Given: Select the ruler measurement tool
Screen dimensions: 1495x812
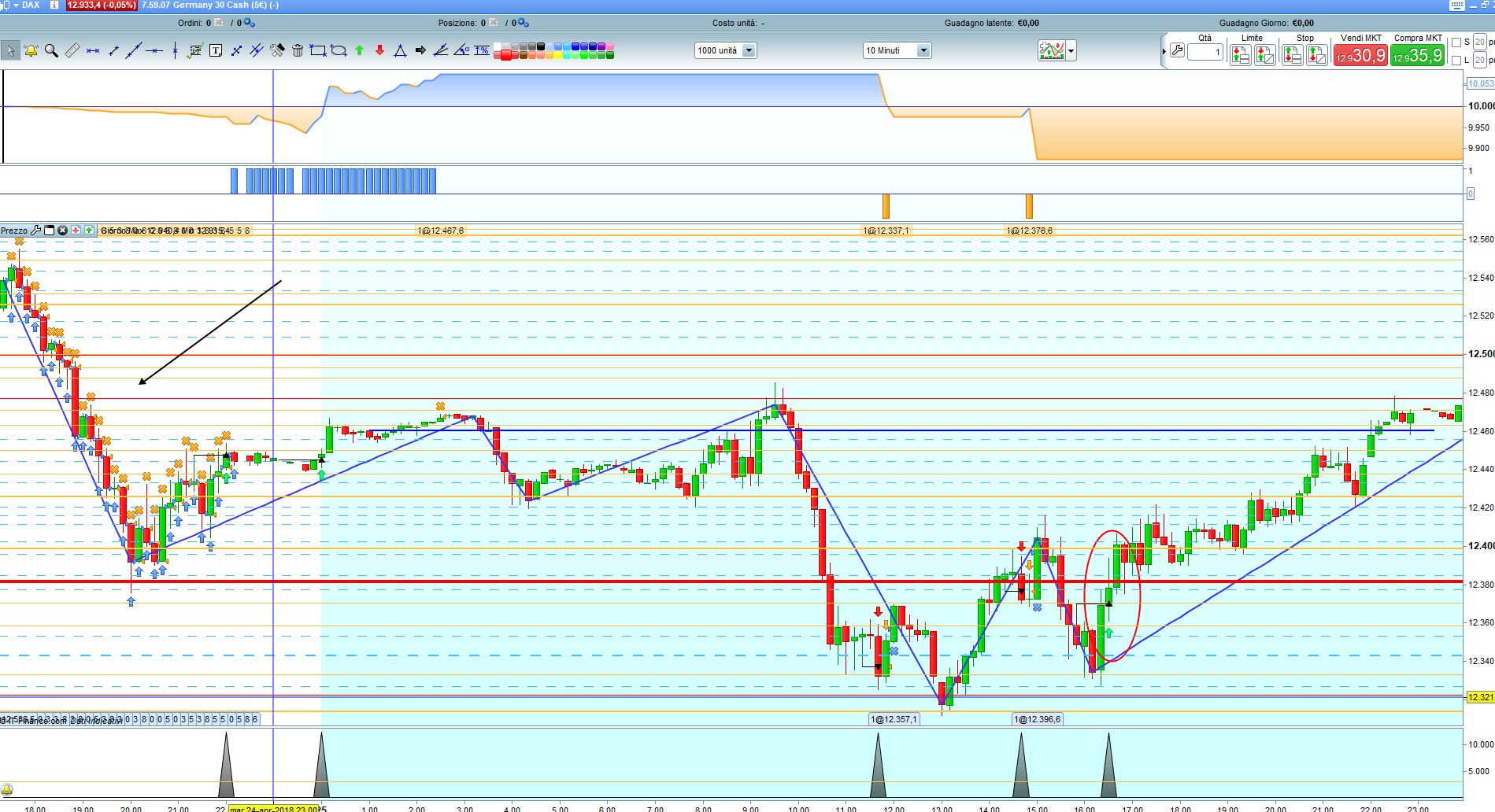Looking at the screenshot, I should pyautogui.click(x=72, y=51).
